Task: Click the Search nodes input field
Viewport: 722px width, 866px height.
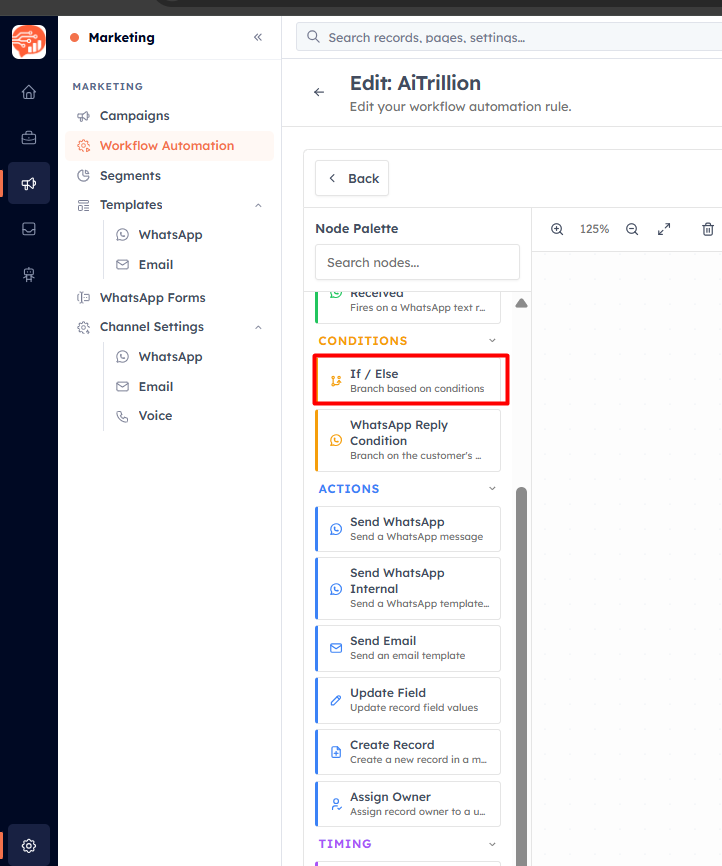Action: click(x=417, y=262)
